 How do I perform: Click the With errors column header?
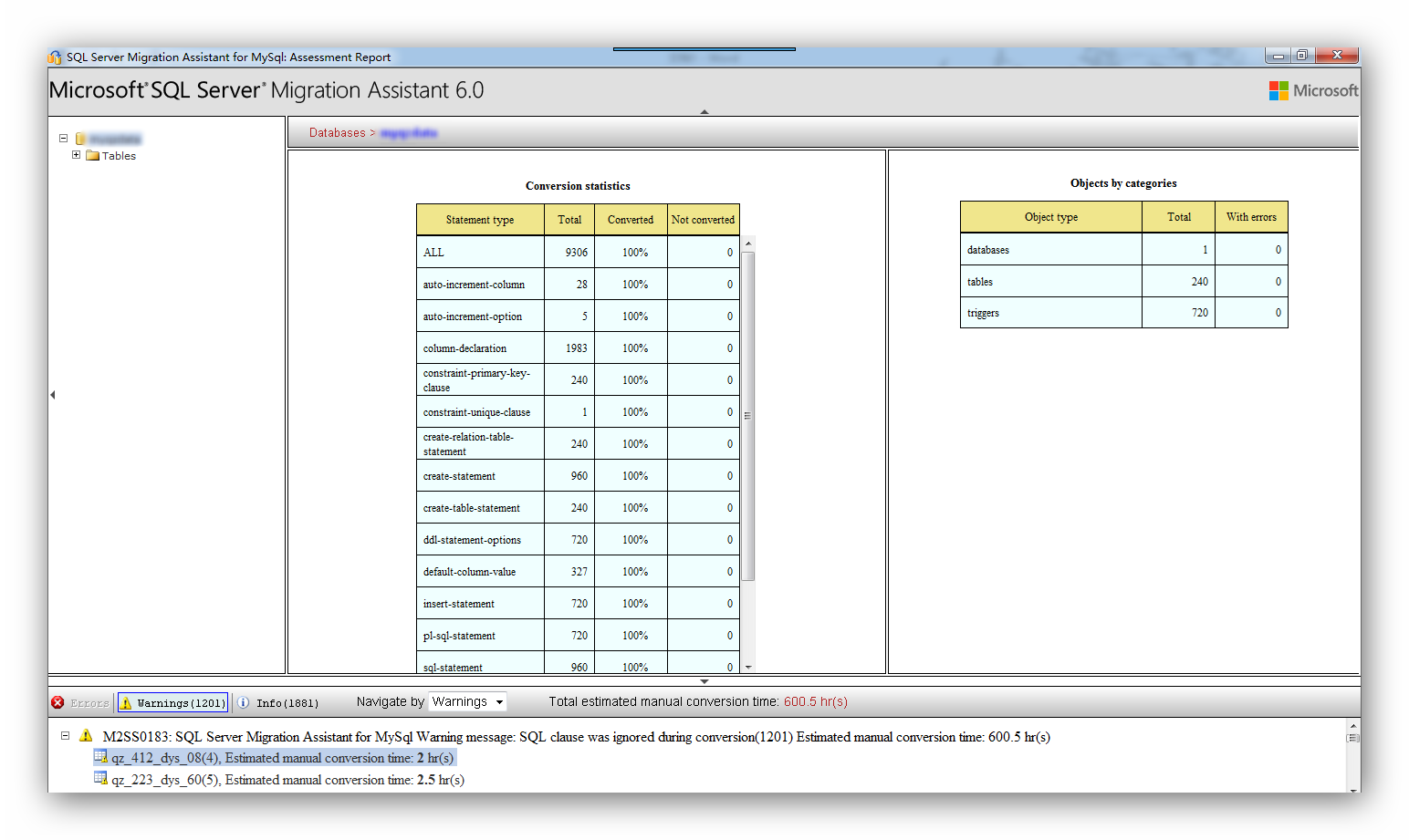[x=1251, y=217]
